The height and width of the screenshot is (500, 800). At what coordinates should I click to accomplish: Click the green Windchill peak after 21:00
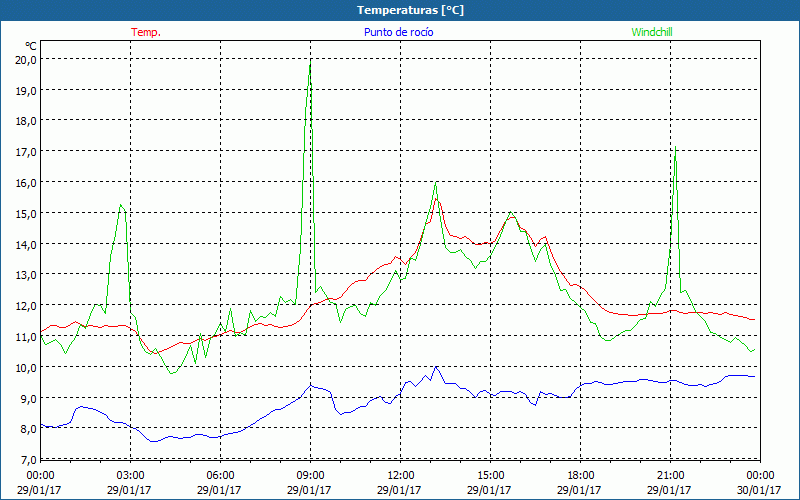[x=675, y=147]
